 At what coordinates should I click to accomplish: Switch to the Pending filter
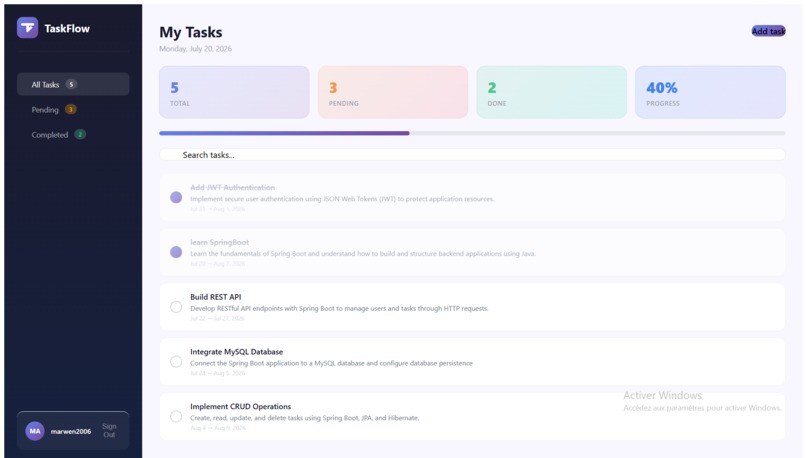[x=73, y=109]
